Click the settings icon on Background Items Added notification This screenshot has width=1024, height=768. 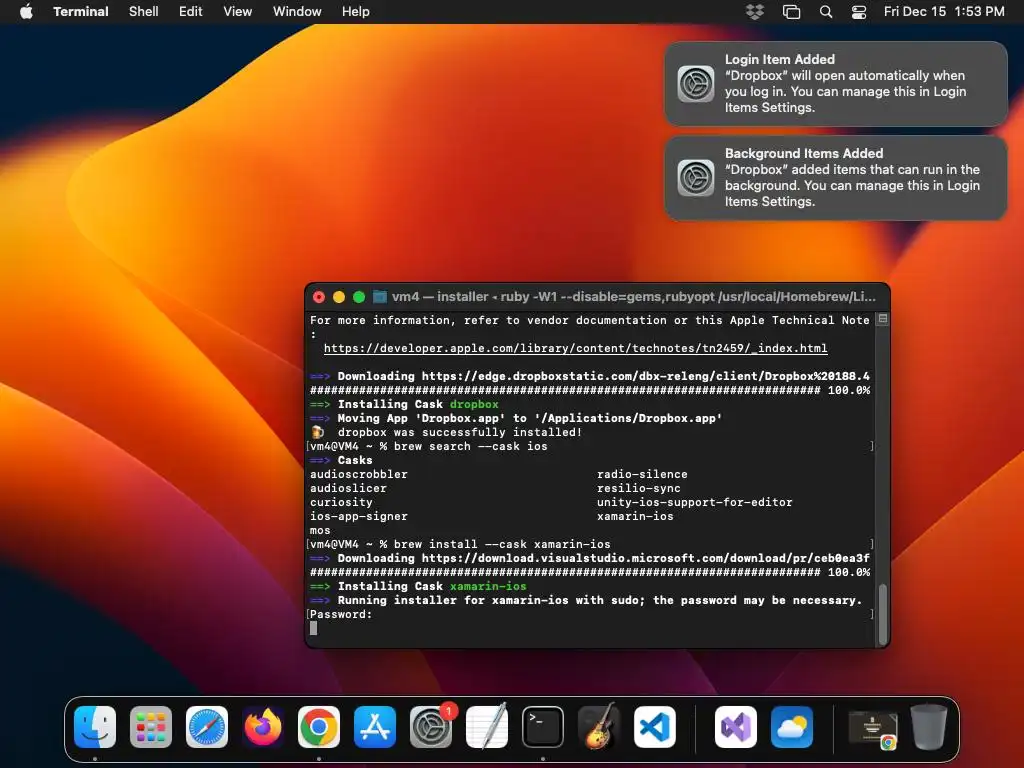click(696, 178)
